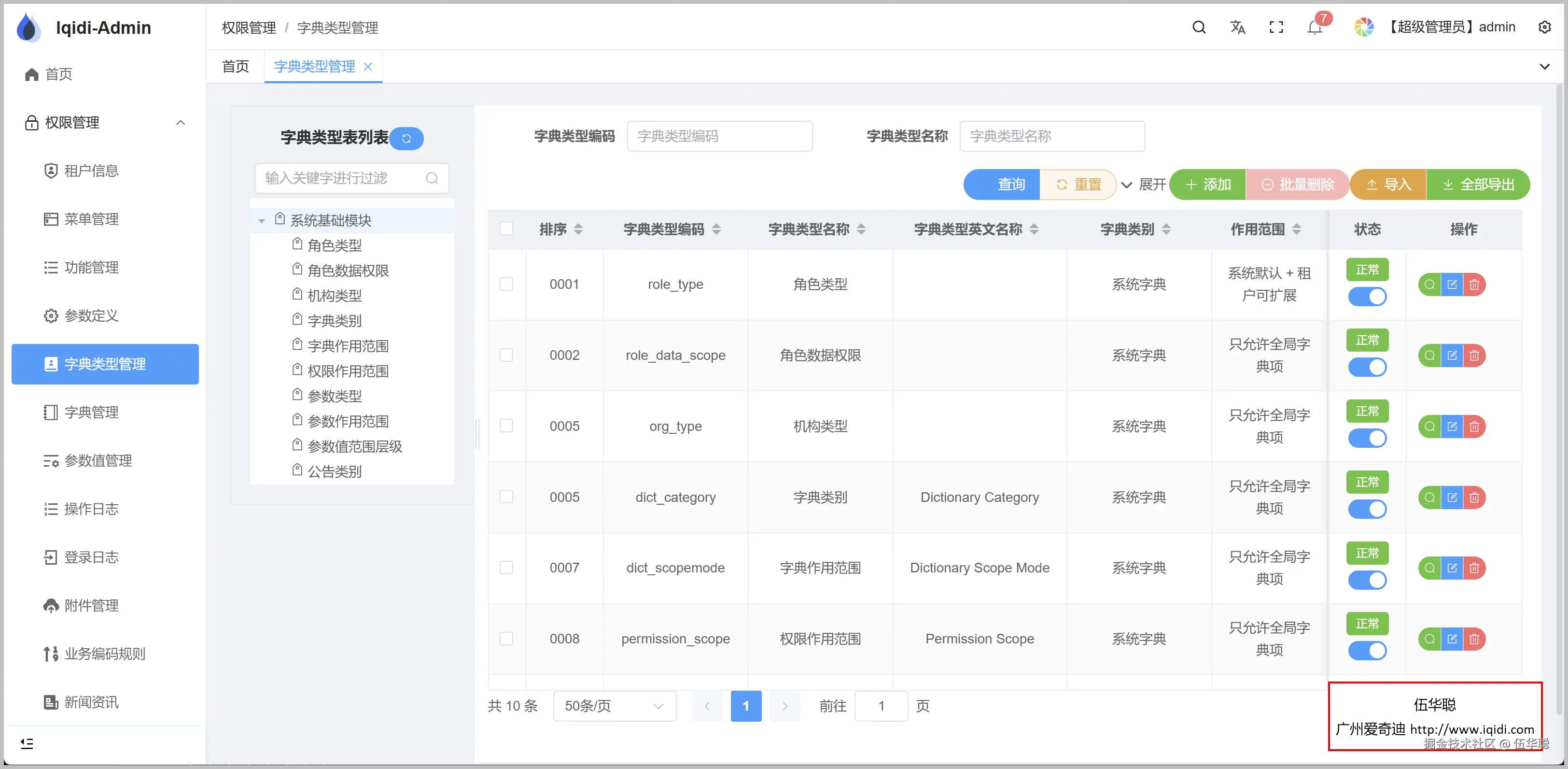
Task: Open 操作日志 menu item
Action: pyautogui.click(x=91, y=510)
